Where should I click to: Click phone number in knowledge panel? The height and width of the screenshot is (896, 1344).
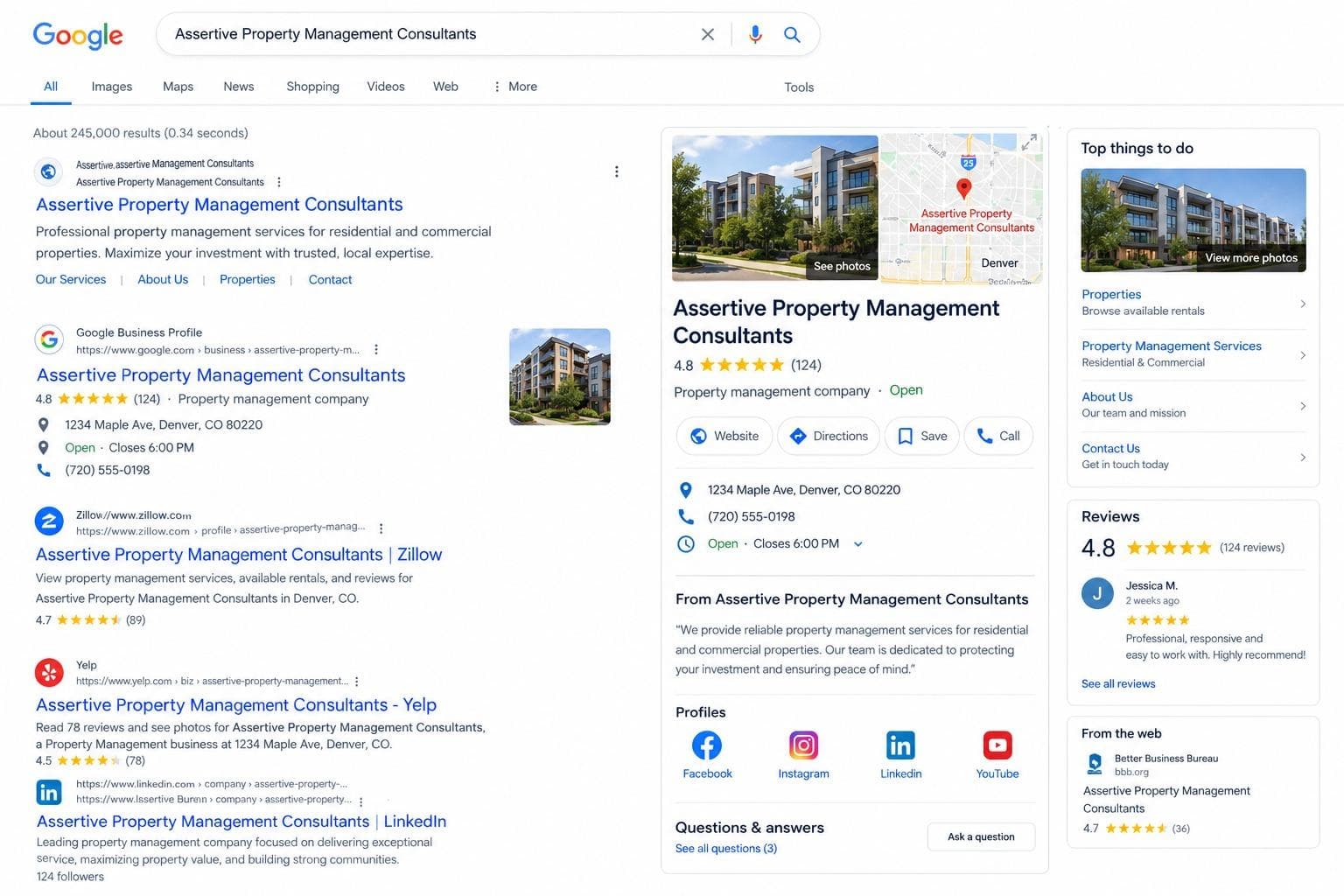[751, 516]
